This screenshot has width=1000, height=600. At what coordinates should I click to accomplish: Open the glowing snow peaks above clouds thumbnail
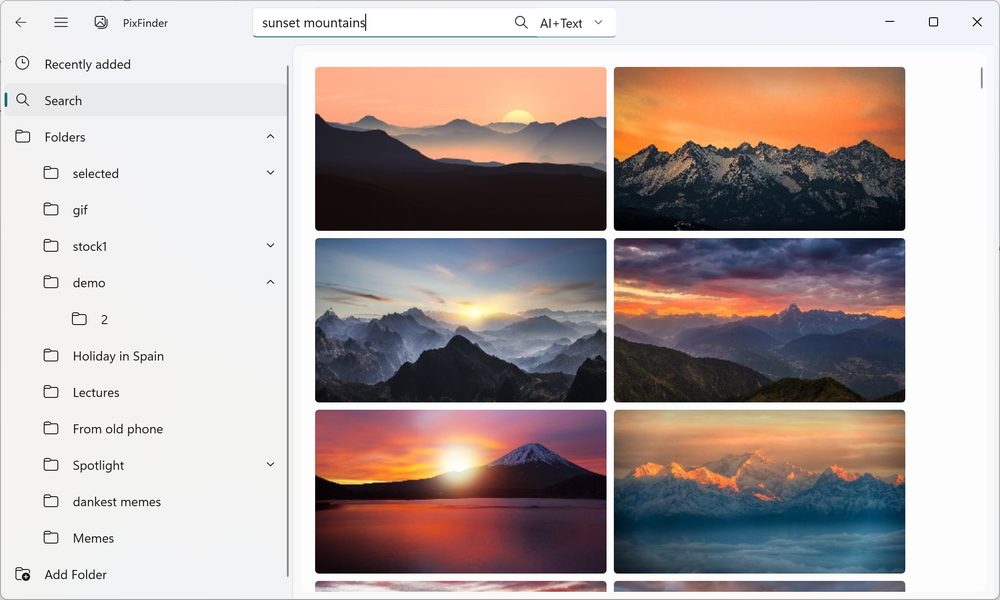[759, 492]
